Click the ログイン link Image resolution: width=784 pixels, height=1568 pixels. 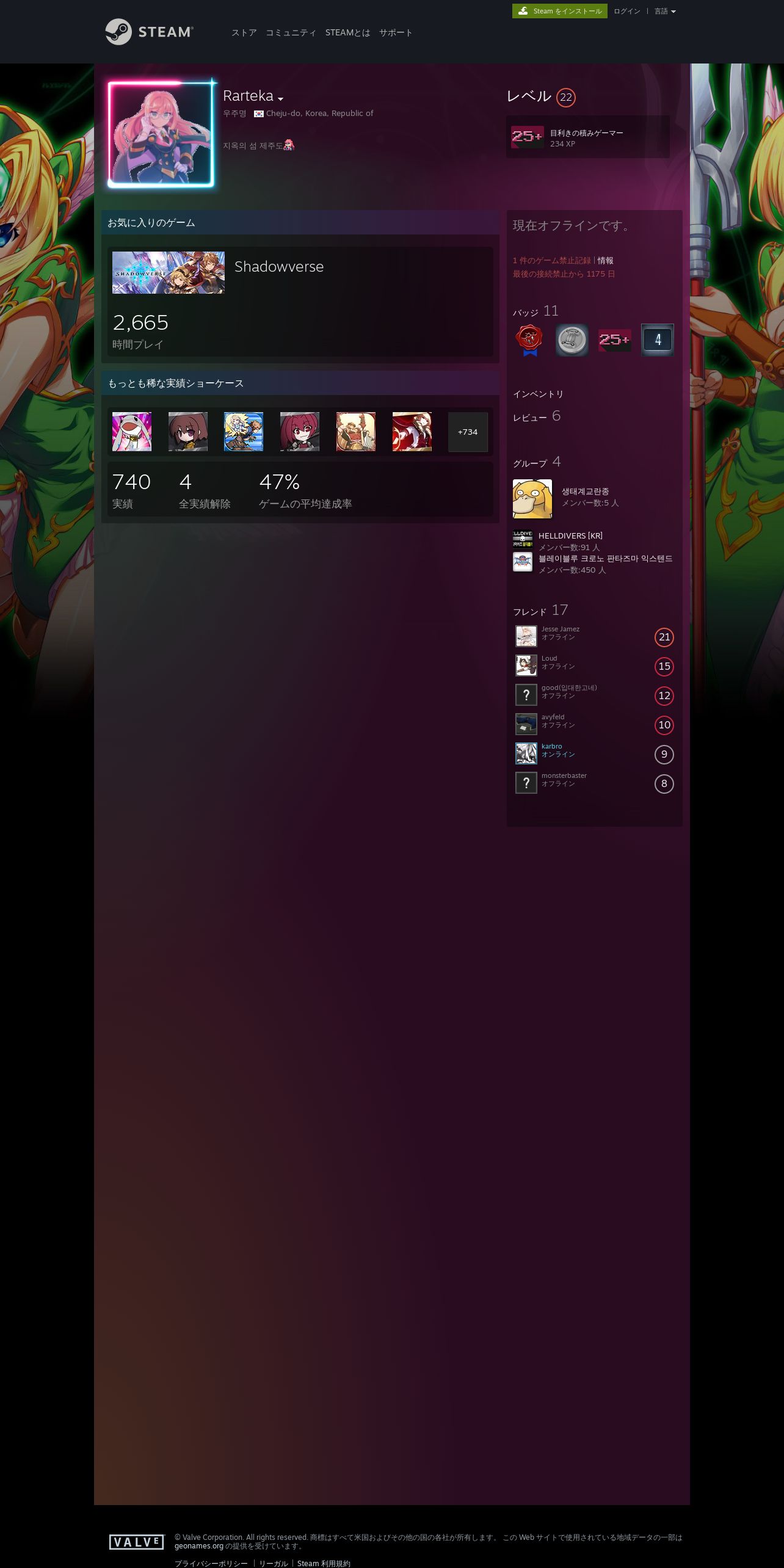tap(627, 11)
